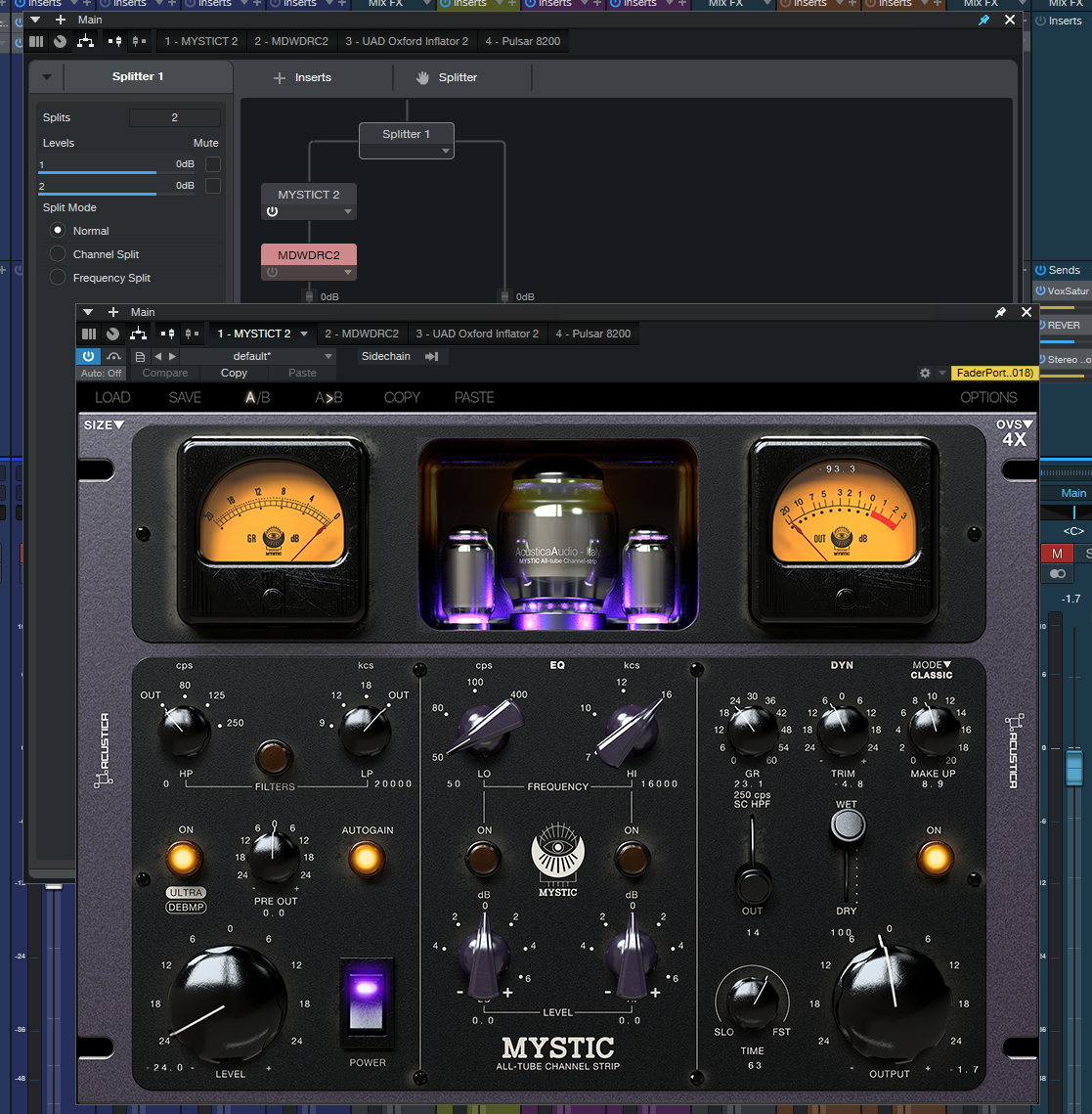Check Mute box for split level 1
1092x1114 pixels.
(213, 164)
